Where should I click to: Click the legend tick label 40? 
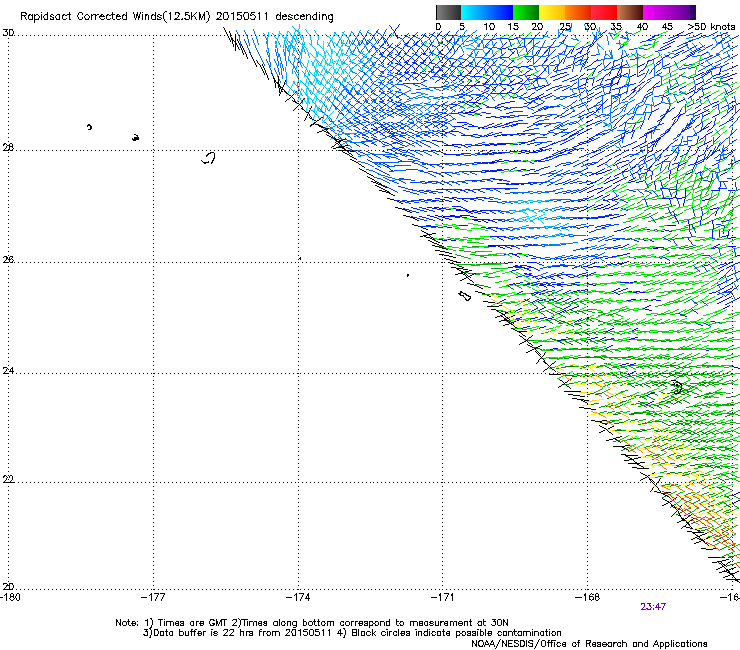[642, 27]
